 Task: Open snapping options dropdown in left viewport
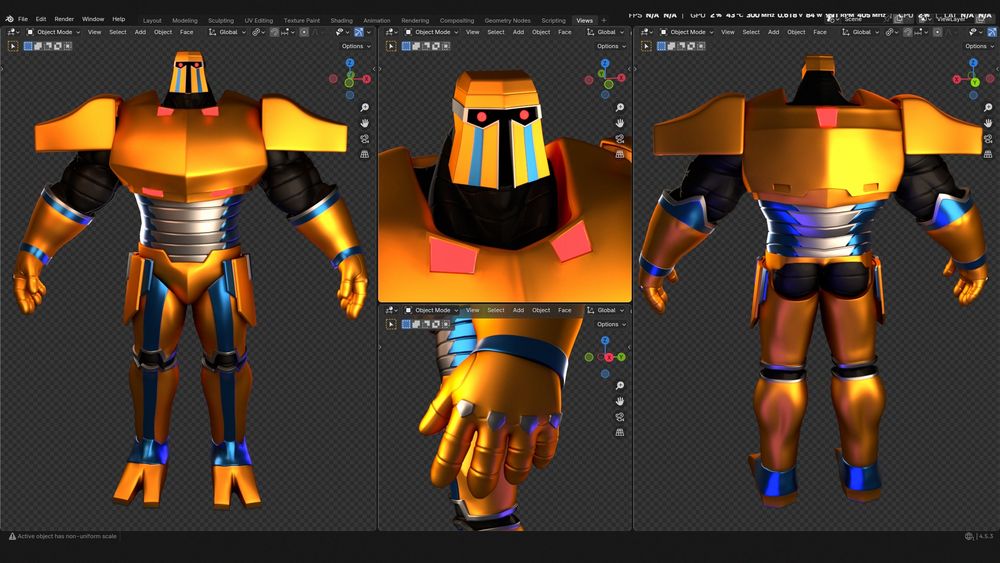(x=288, y=32)
